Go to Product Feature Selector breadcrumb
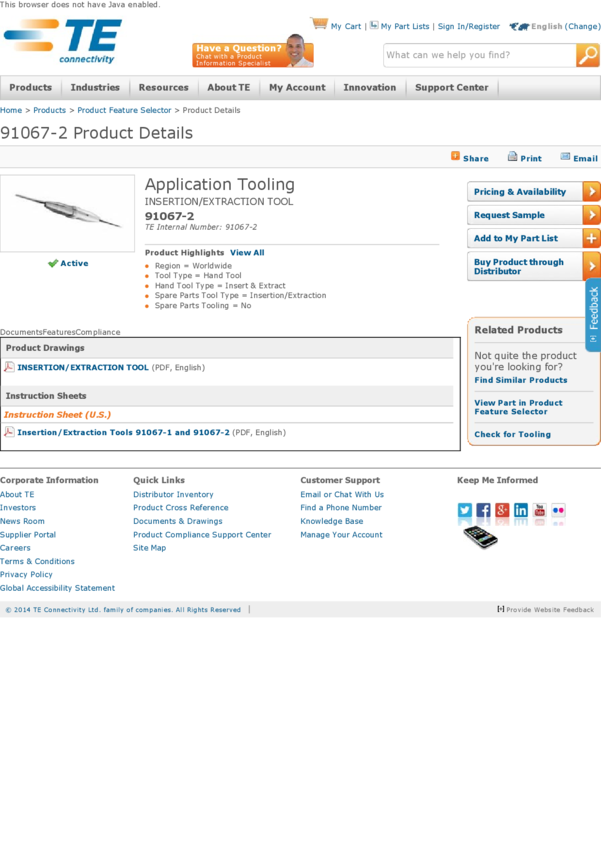 [x=124, y=110]
